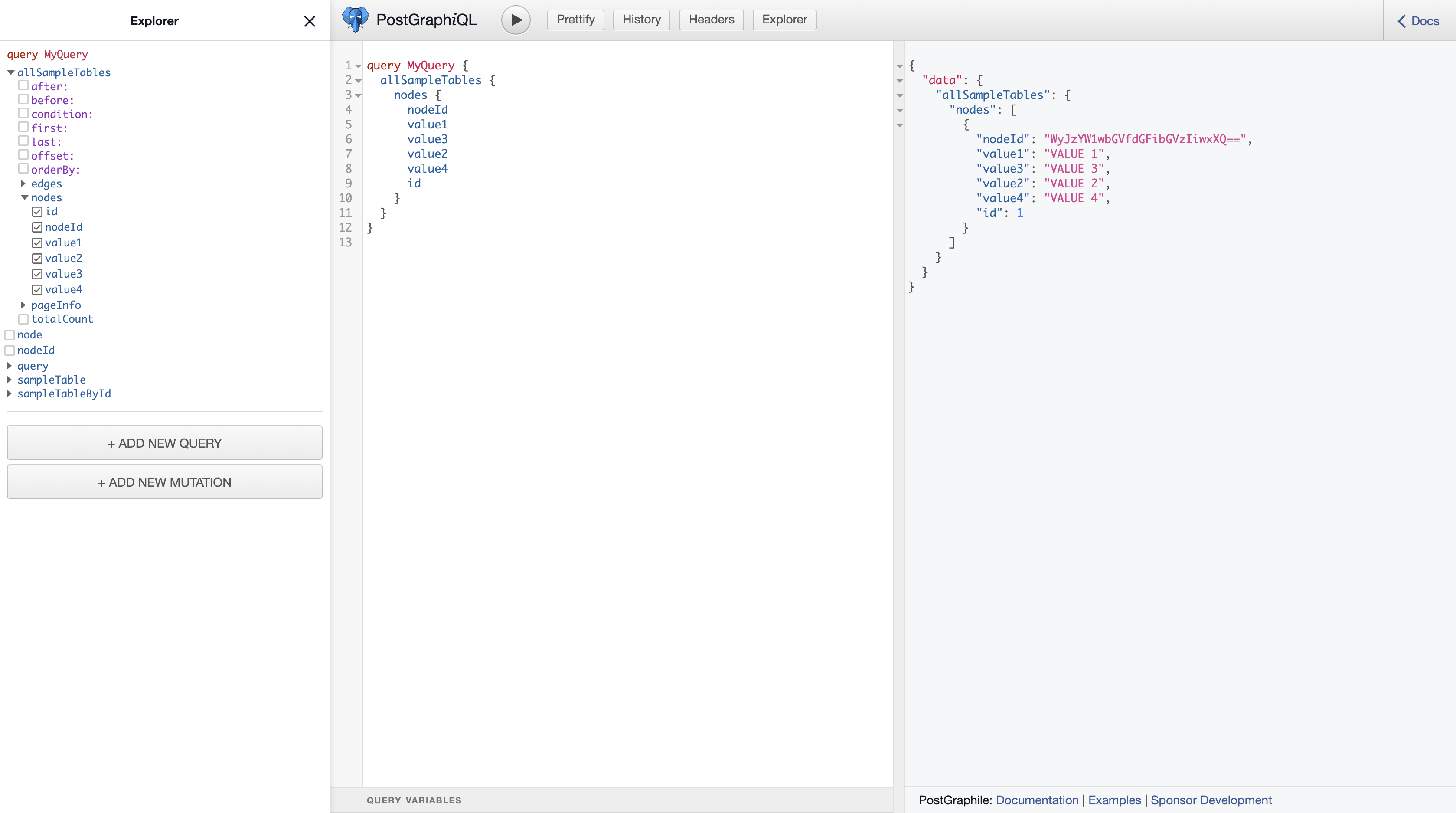The width and height of the screenshot is (1456, 813).
Task: Enable the totalCount checkbox
Action: (x=23, y=319)
